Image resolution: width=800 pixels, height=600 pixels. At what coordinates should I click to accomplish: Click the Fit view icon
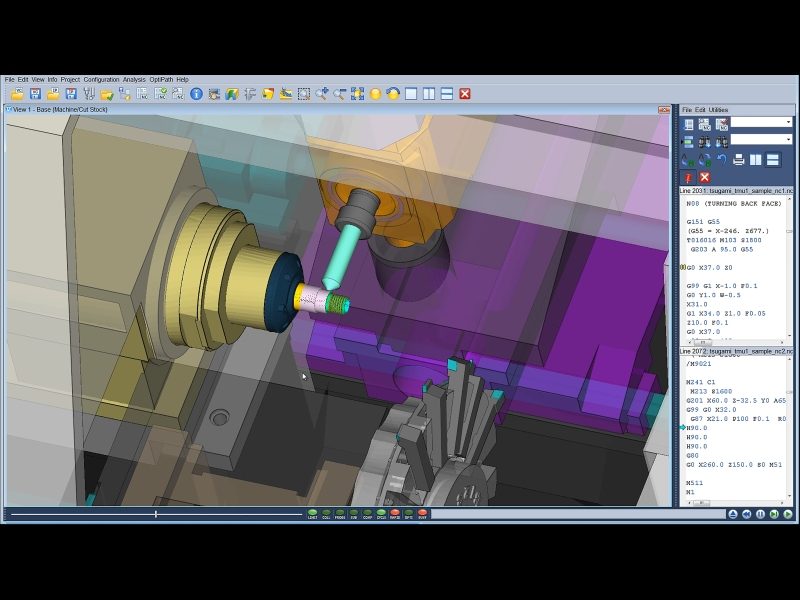(357, 94)
